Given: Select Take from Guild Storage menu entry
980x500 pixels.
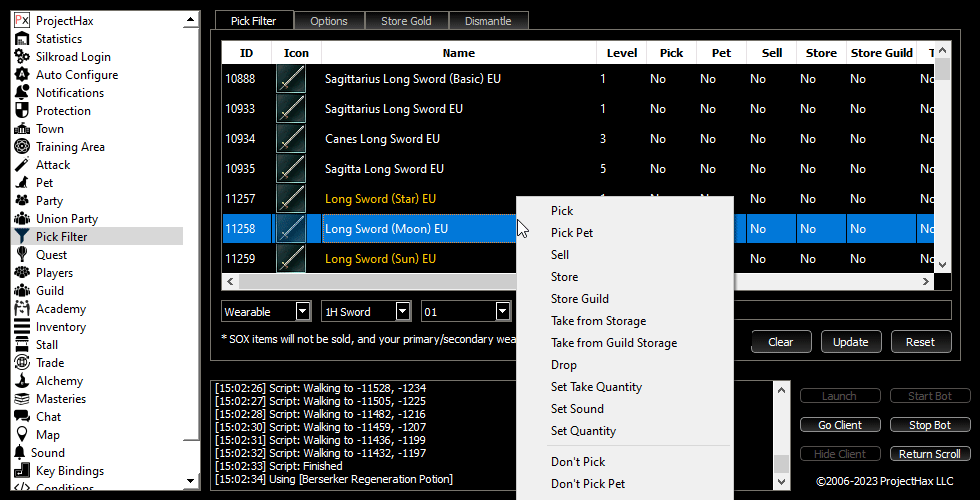Looking at the screenshot, I should (613, 343).
